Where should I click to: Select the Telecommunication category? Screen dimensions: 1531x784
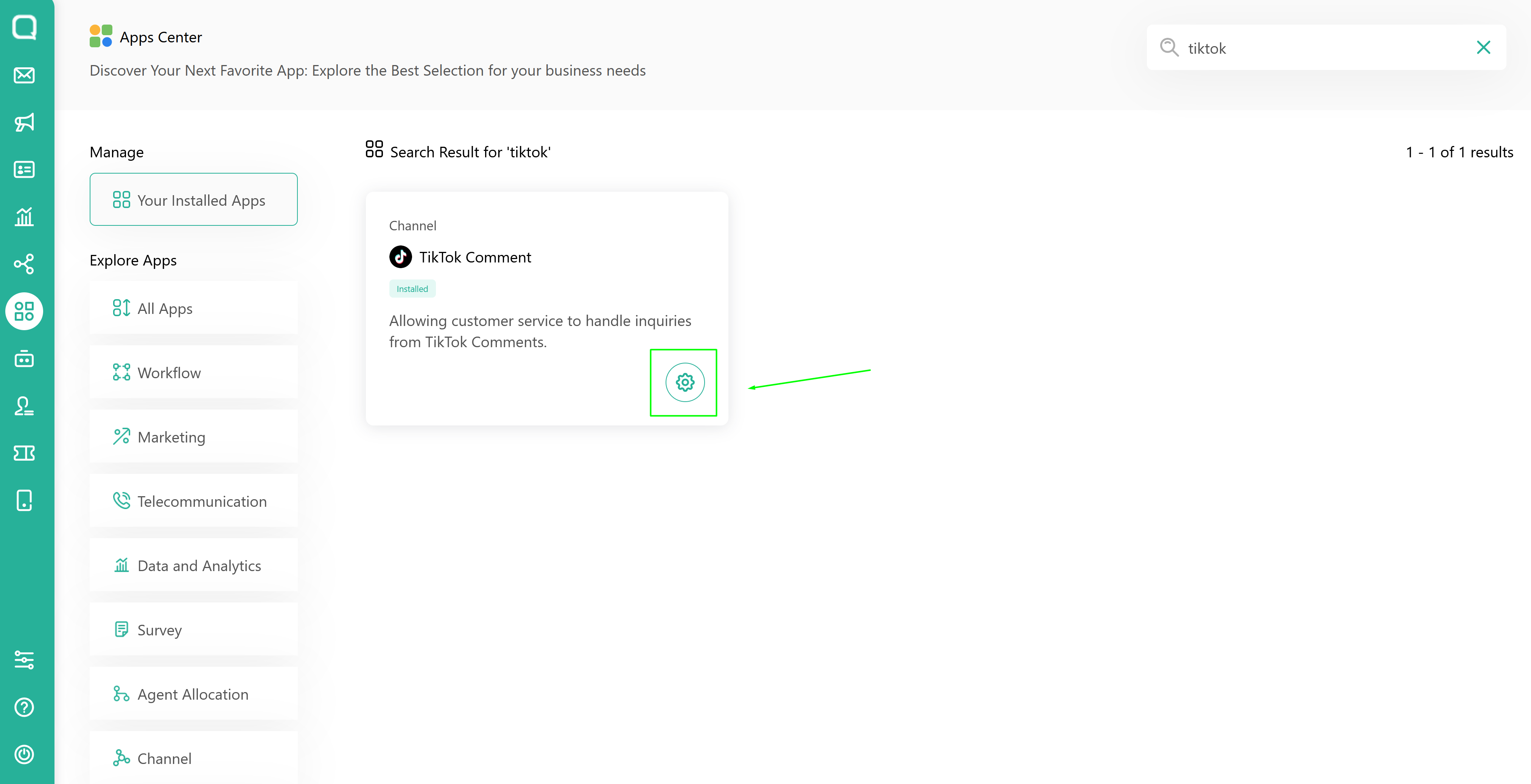[194, 501]
